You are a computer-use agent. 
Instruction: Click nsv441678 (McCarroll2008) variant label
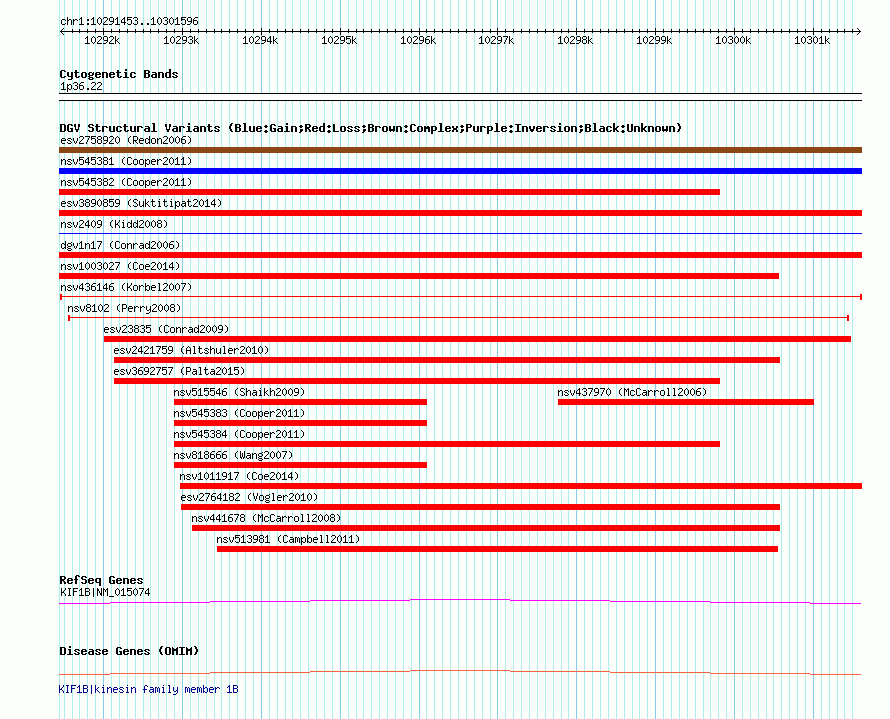[x=266, y=518]
